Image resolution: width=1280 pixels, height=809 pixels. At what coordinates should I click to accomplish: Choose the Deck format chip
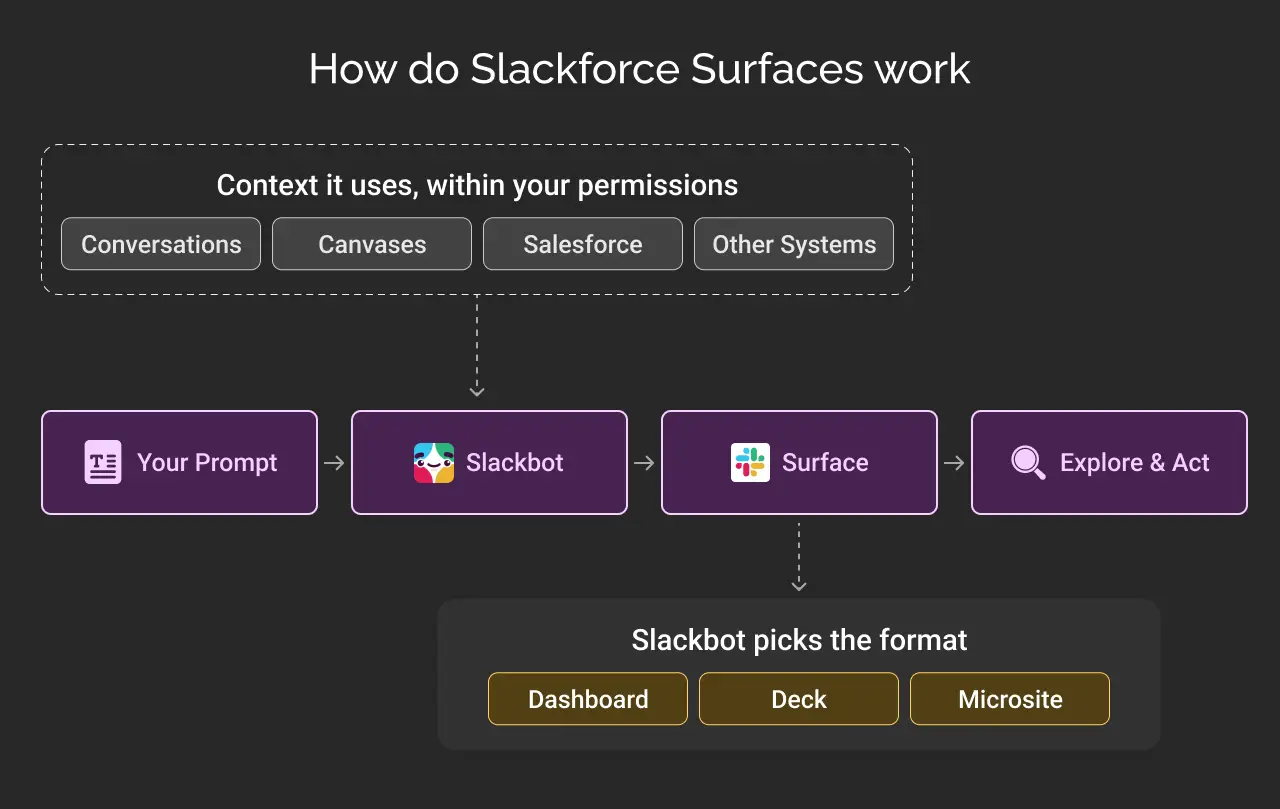click(x=799, y=699)
